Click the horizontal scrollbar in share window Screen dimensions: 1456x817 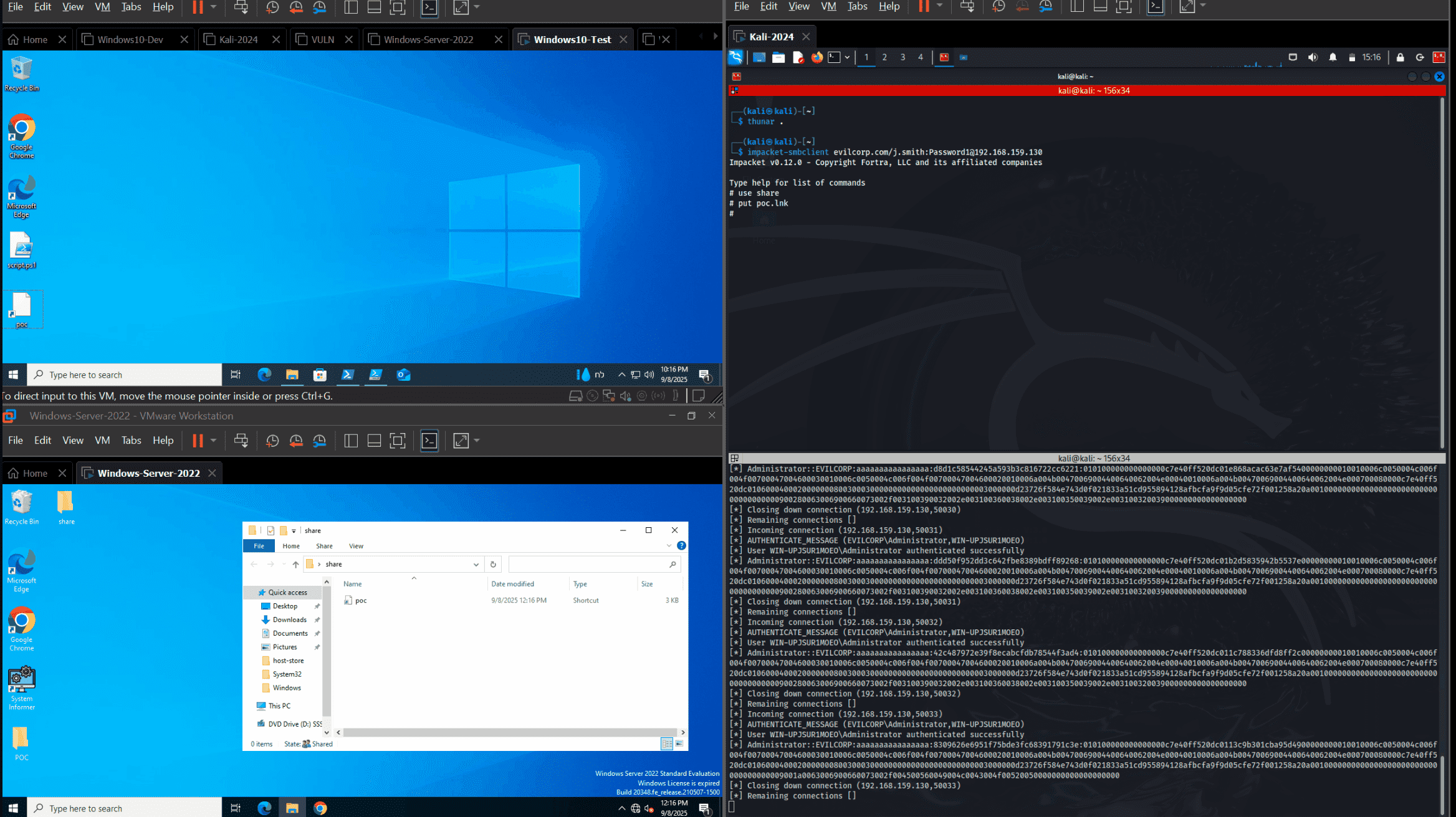[x=509, y=733]
